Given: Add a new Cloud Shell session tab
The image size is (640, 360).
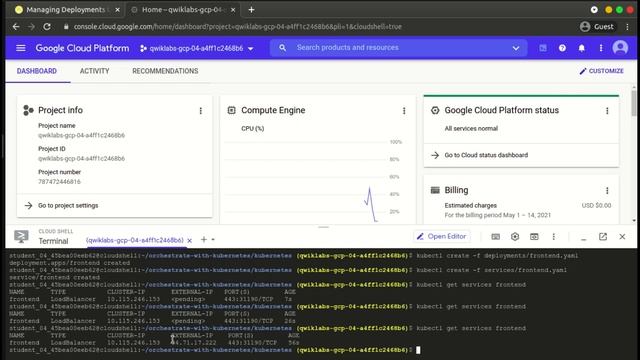Looking at the screenshot, I should [204, 240].
